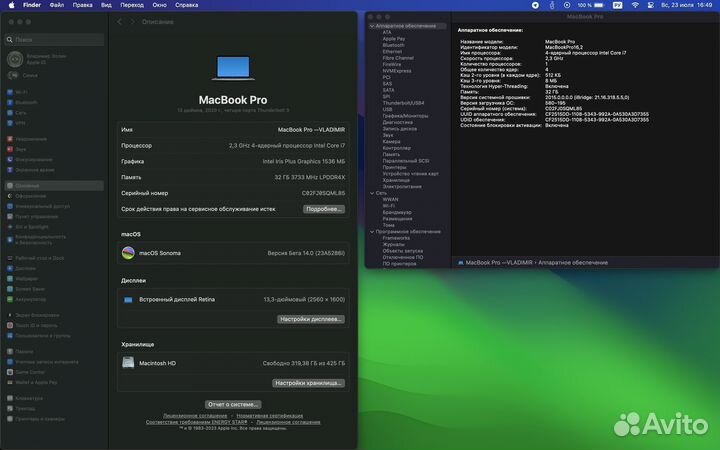This screenshot has height=450, width=720.
Task: Open the Apple ID account avatar
Action: pos(15,59)
